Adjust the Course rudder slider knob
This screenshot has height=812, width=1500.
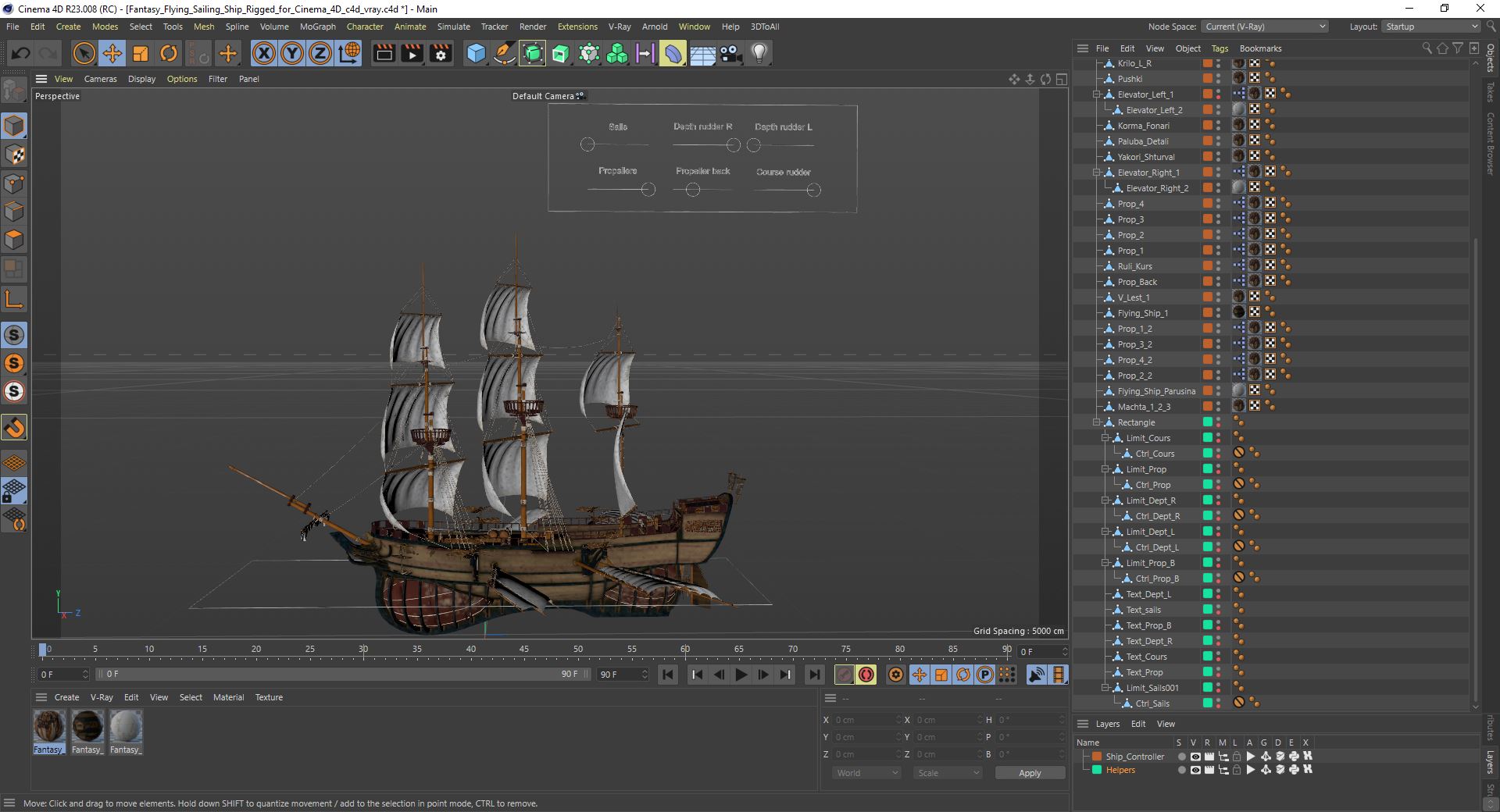click(x=813, y=190)
